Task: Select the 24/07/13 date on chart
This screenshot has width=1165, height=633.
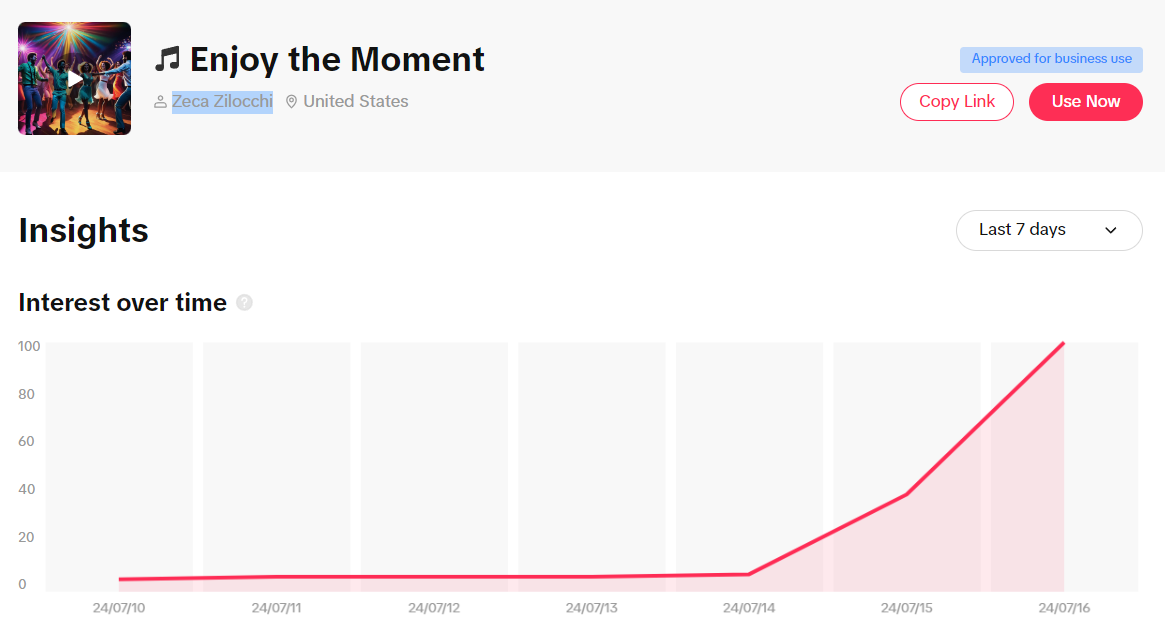Action: (x=592, y=607)
